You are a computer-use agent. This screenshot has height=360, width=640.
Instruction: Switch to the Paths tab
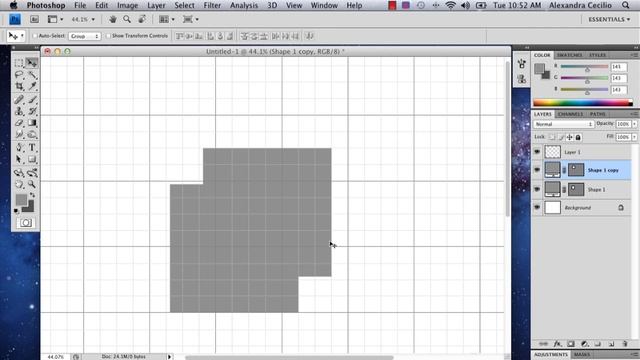click(x=597, y=114)
